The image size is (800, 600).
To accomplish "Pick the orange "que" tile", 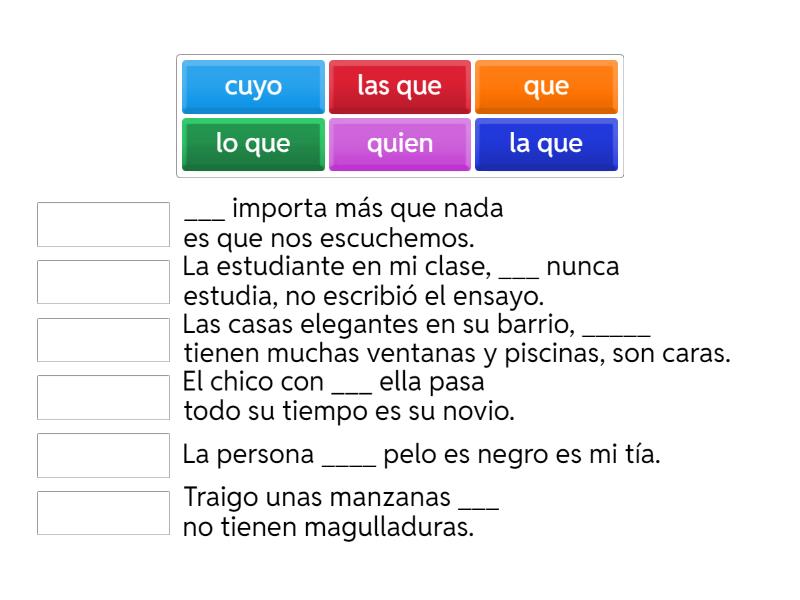I will tap(546, 86).
